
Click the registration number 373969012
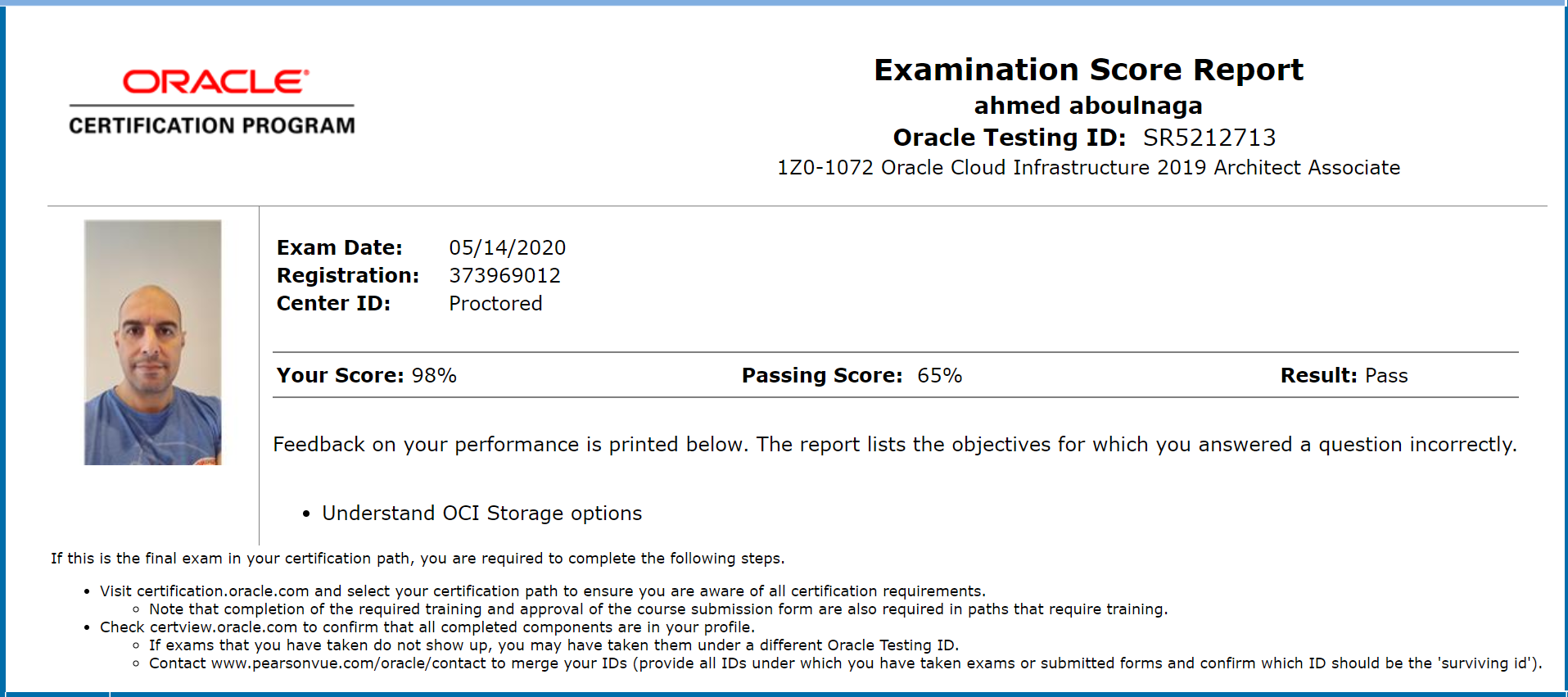(x=504, y=275)
